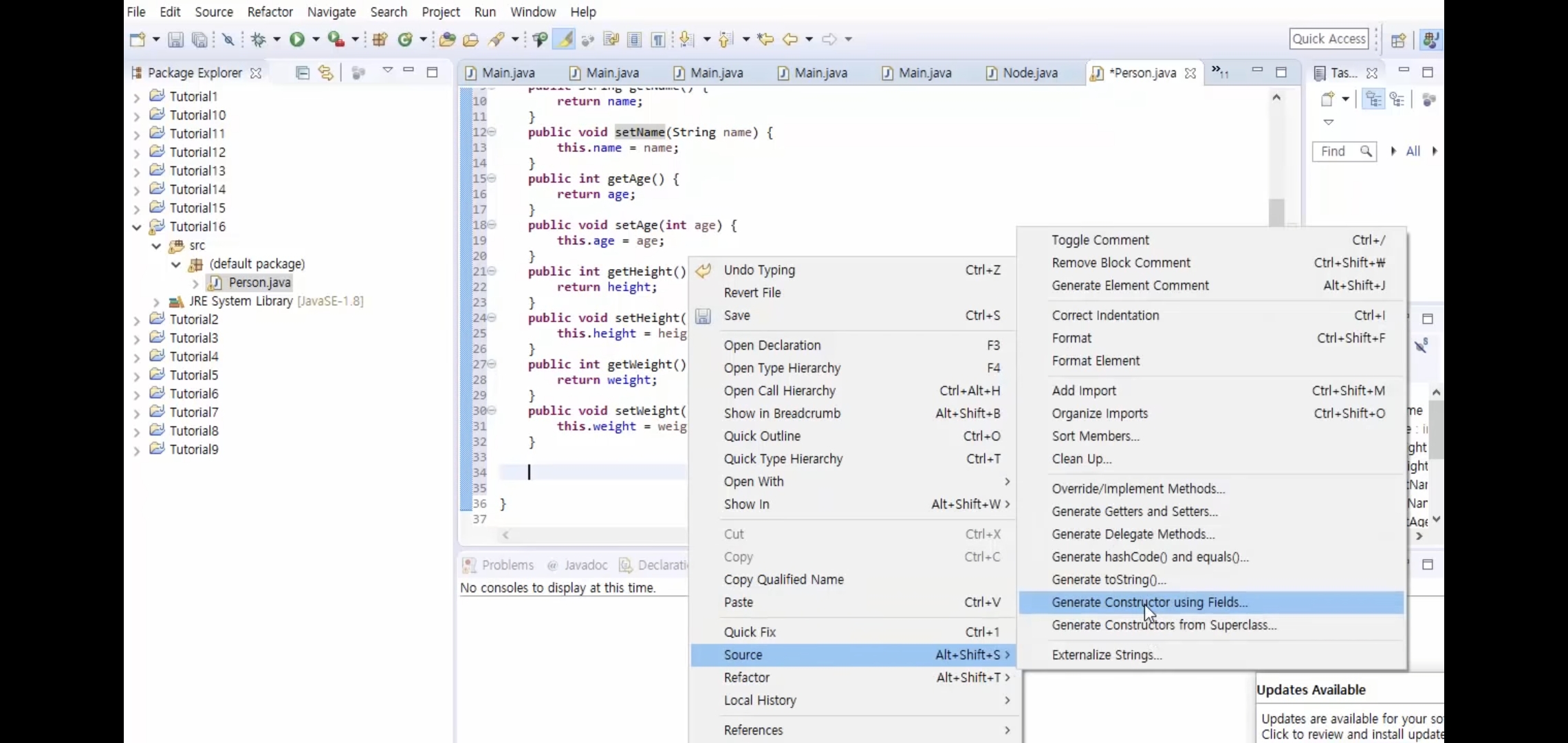Select the Tutorial12 project

point(197,152)
